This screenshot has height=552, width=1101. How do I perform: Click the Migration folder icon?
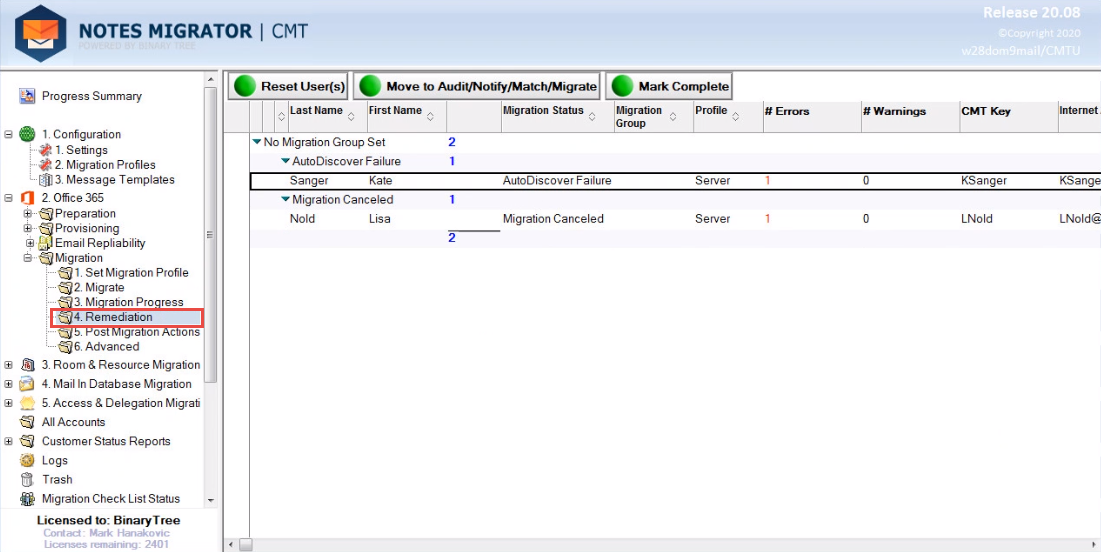46,258
